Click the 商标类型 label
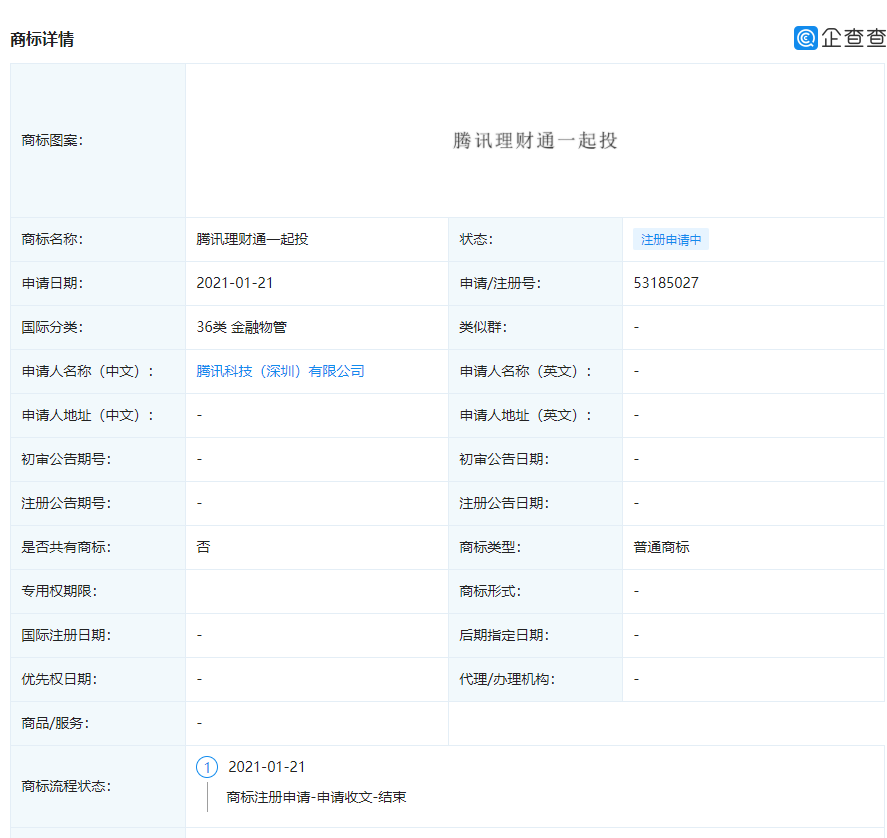This screenshot has width=887, height=838. pyautogui.click(x=490, y=547)
